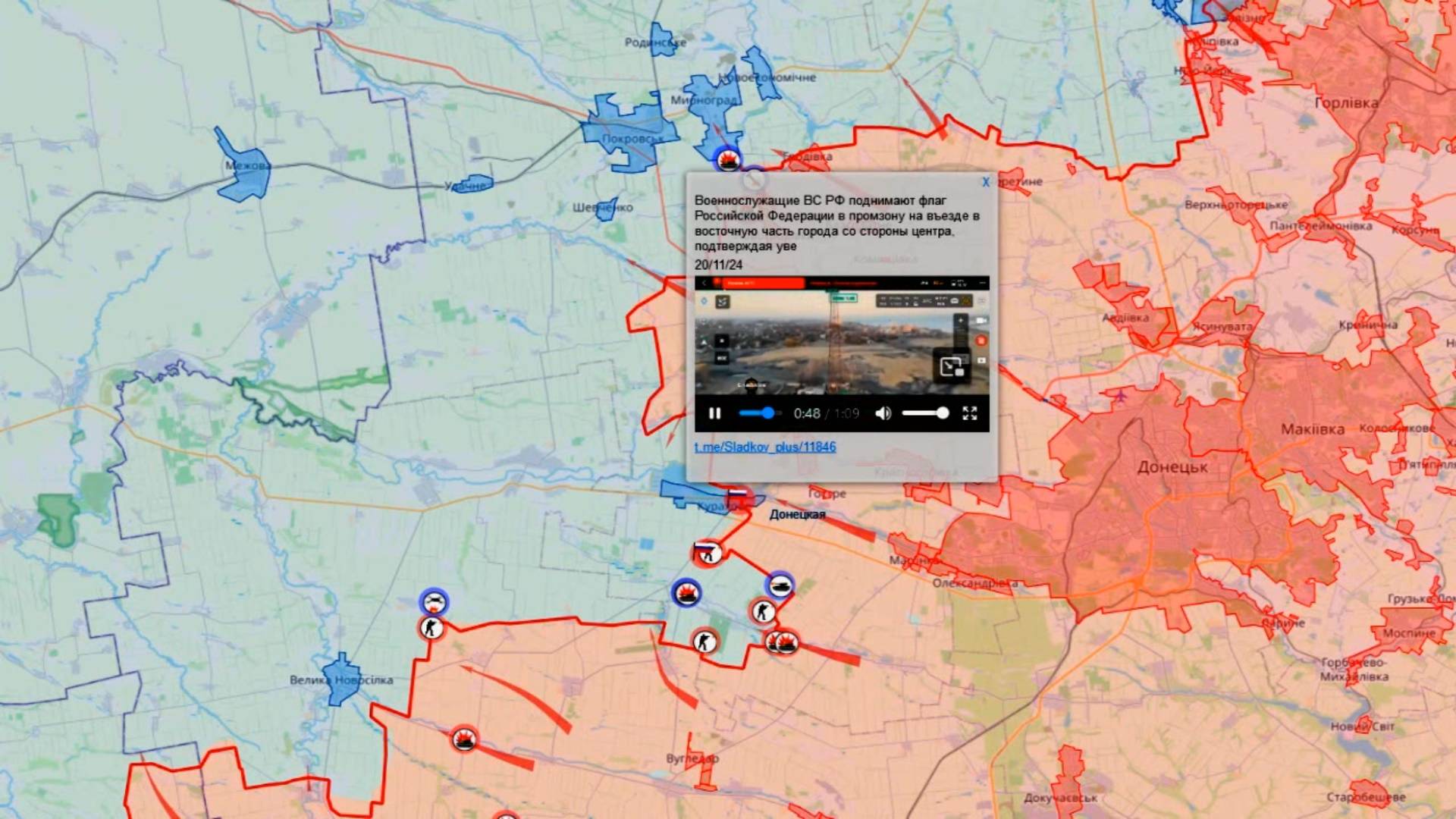Viewport: 1456px width, 819px height.
Task: Pause the popup video playback
Action: (714, 413)
